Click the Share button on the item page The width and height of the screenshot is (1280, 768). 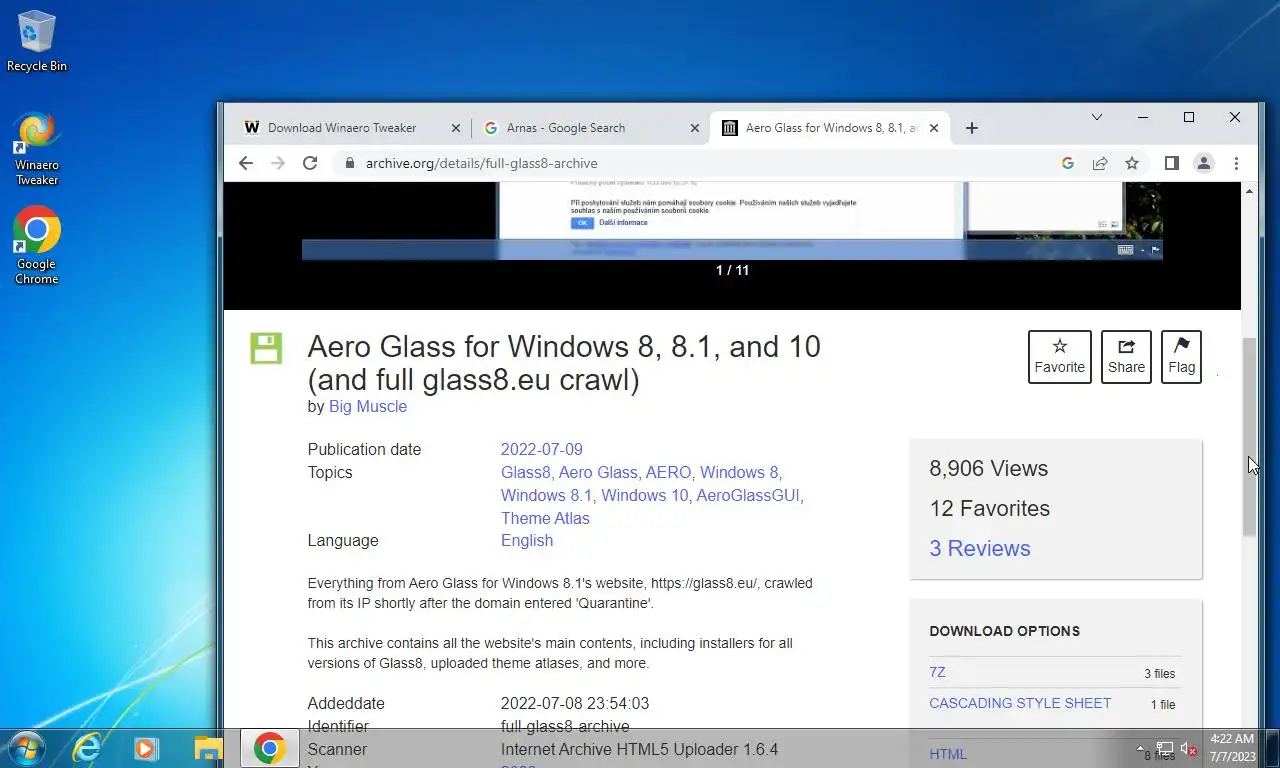1126,357
